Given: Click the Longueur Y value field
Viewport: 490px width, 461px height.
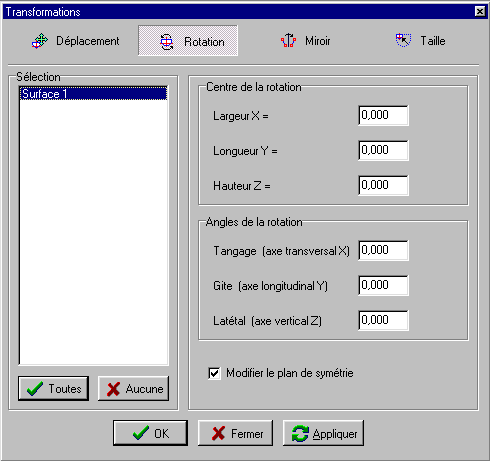Looking at the screenshot, I should (383, 150).
